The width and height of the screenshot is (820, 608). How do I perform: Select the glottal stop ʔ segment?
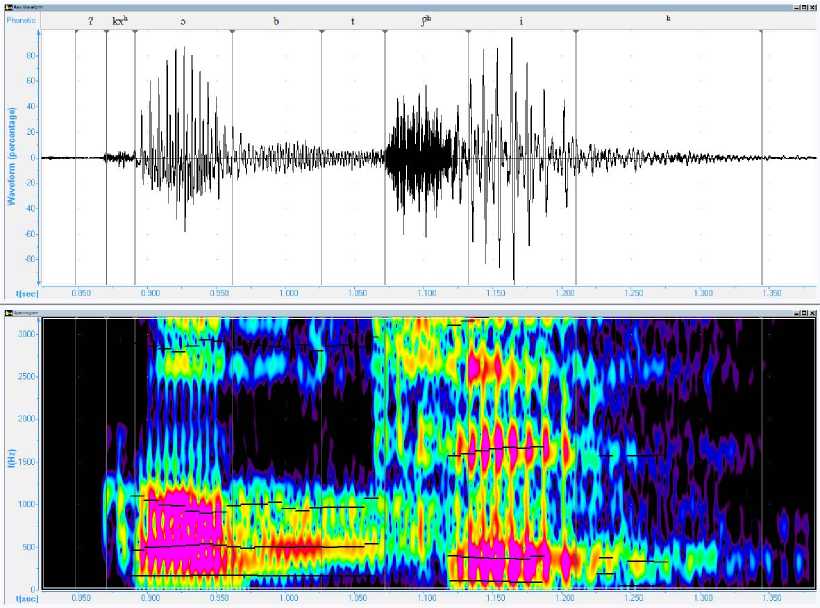pos(91,20)
